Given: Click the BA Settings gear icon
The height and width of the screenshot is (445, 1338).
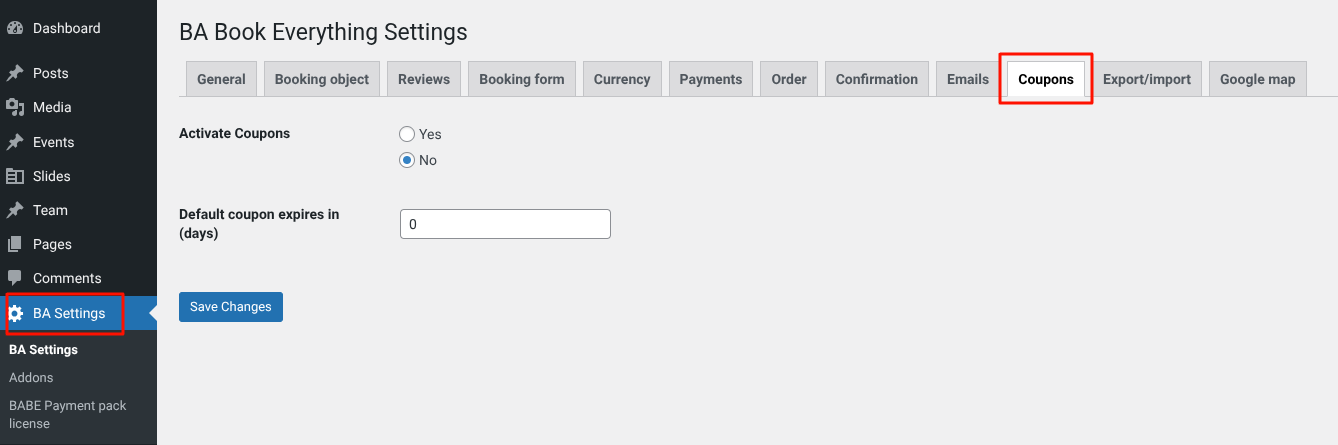Looking at the screenshot, I should click(x=15, y=313).
